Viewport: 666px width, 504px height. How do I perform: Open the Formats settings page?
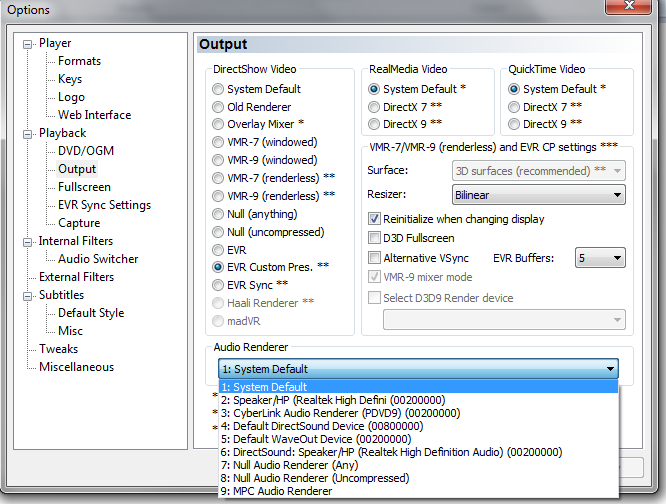[79, 61]
